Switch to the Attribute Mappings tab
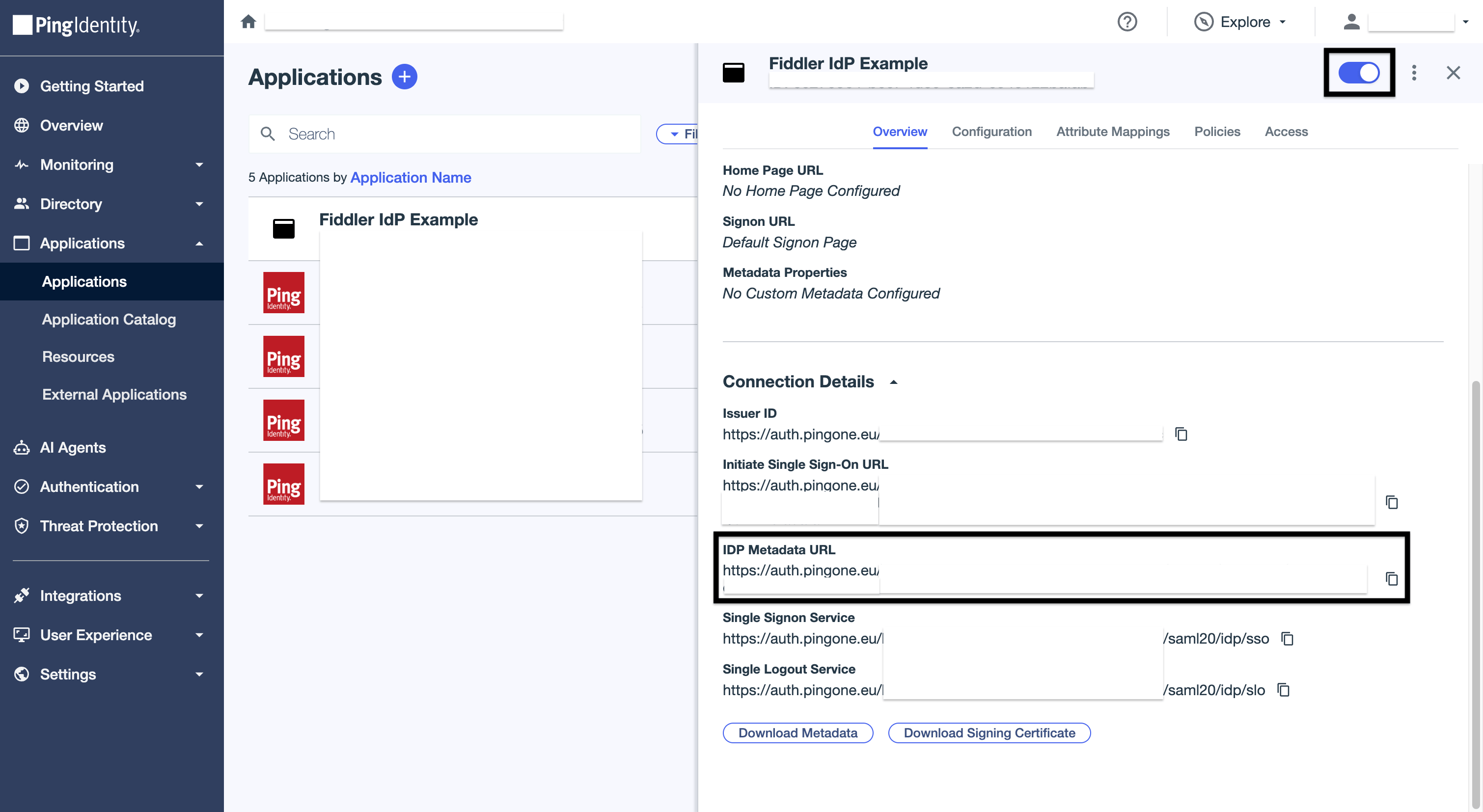The height and width of the screenshot is (812, 1483). pyautogui.click(x=1112, y=132)
